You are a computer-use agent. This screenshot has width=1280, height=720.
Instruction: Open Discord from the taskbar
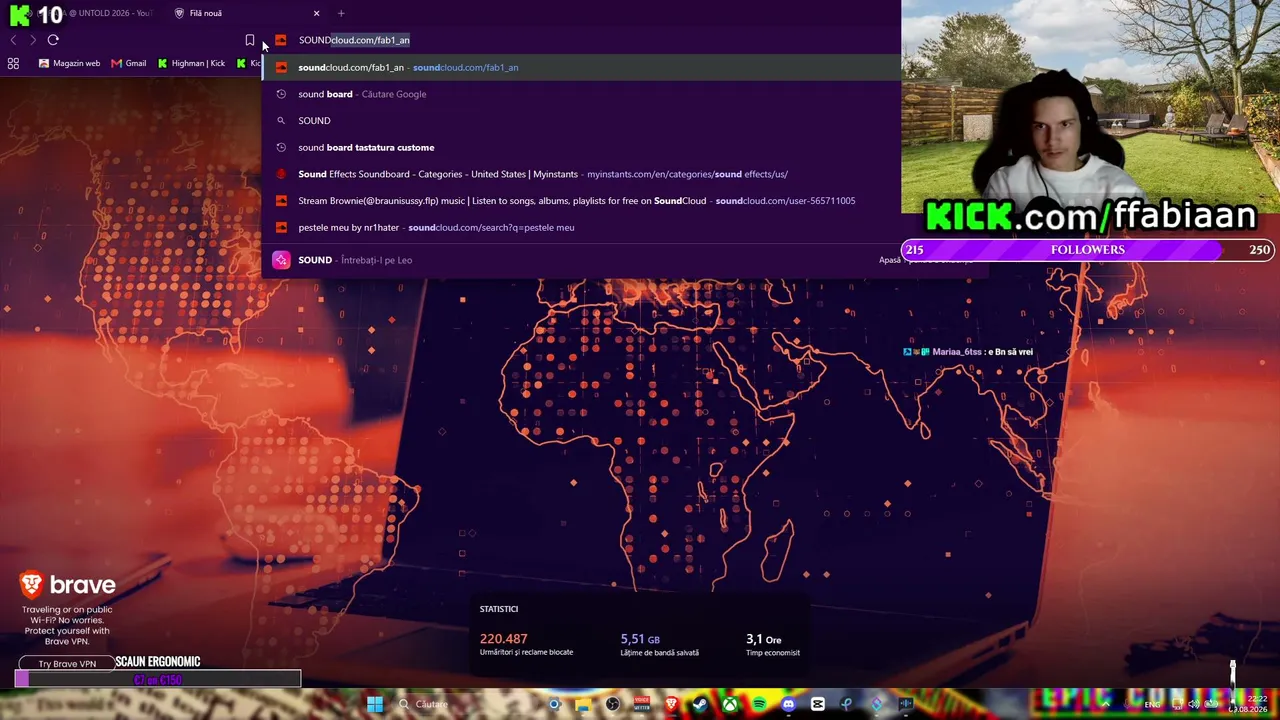point(788,704)
